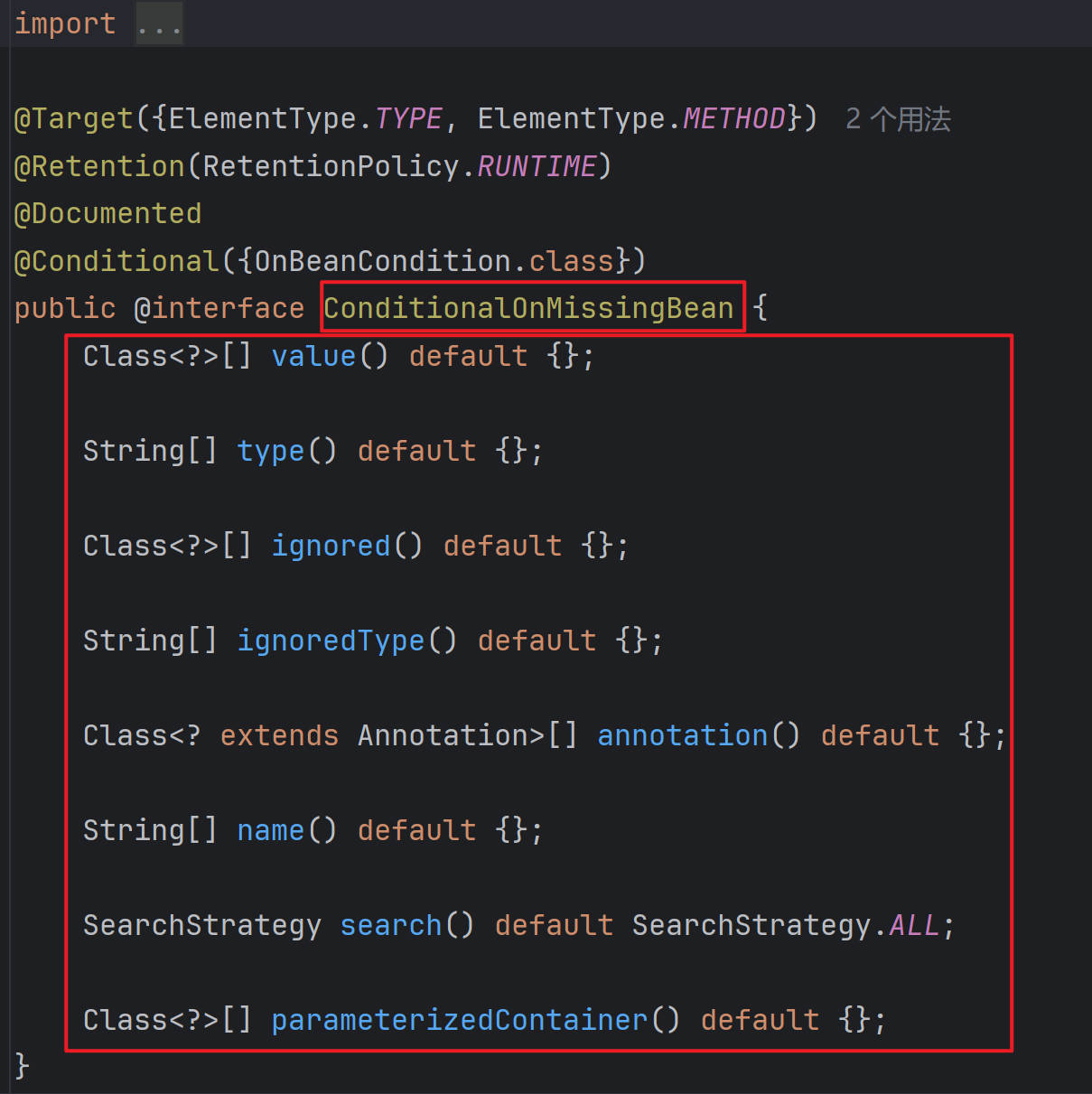The width and height of the screenshot is (1092, 1094).
Task: Click the ConditionalOnMissingBean interface name
Action: click(x=528, y=308)
